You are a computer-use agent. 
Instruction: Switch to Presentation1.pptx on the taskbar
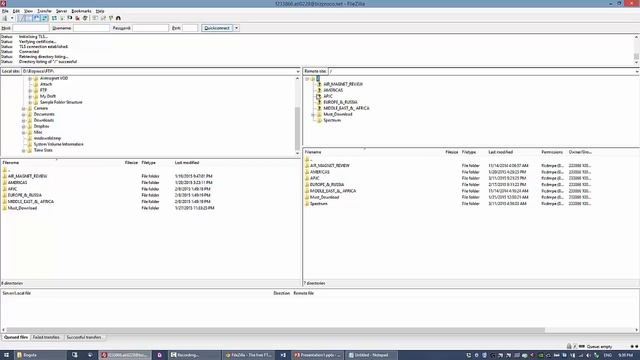(318, 355)
